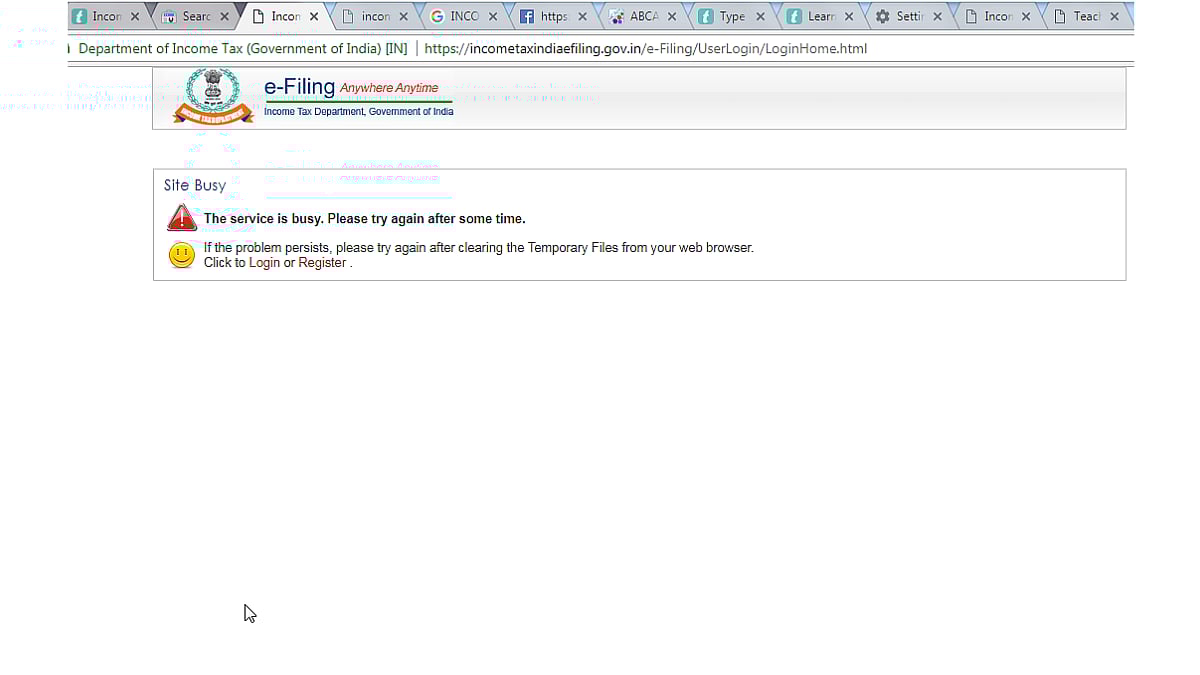
Task: Close the Facebook https tab
Action: click(x=582, y=17)
